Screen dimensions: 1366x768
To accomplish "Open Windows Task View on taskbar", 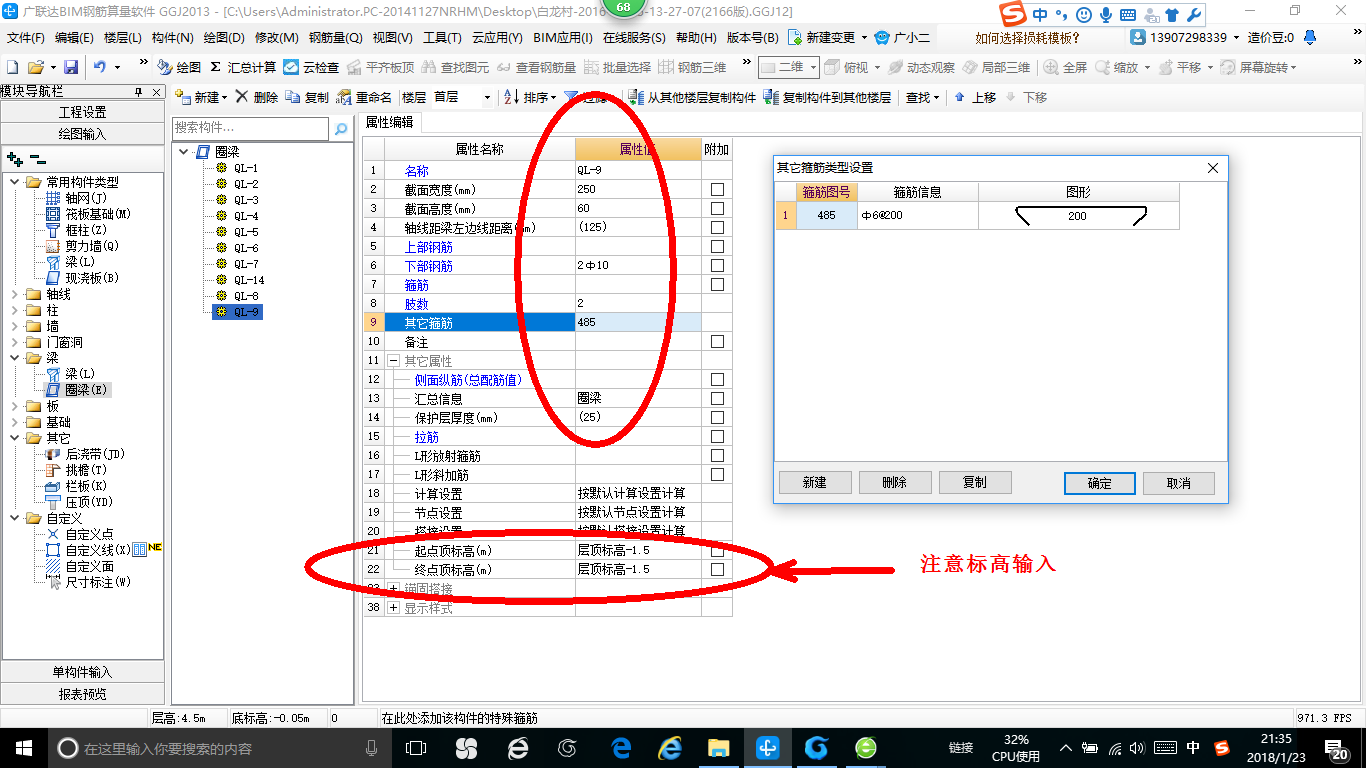I will pyautogui.click(x=416, y=748).
